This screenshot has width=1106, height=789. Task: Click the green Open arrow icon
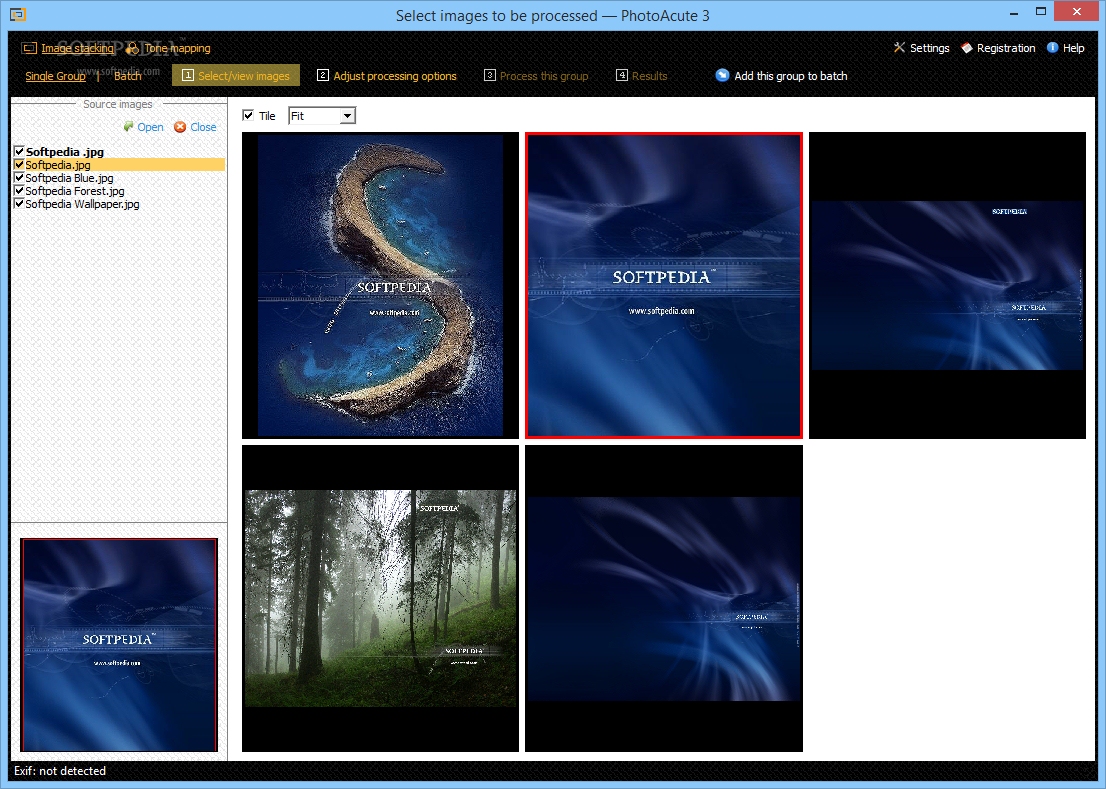point(128,126)
